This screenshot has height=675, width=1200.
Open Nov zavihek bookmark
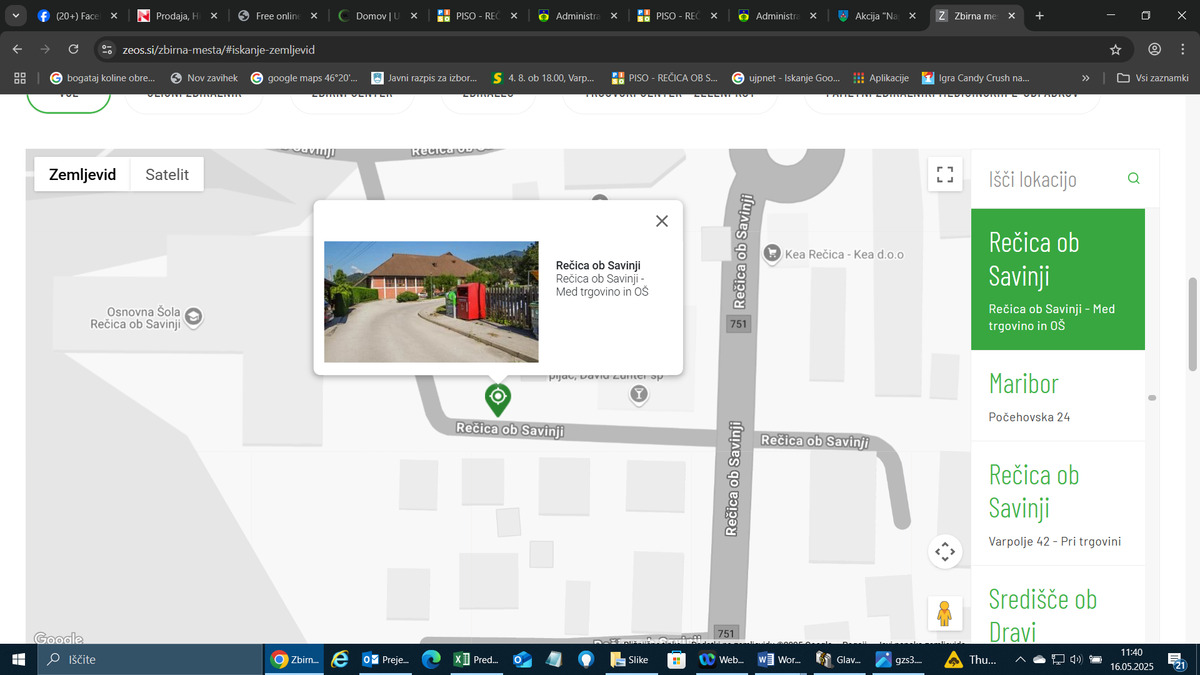coord(204,77)
